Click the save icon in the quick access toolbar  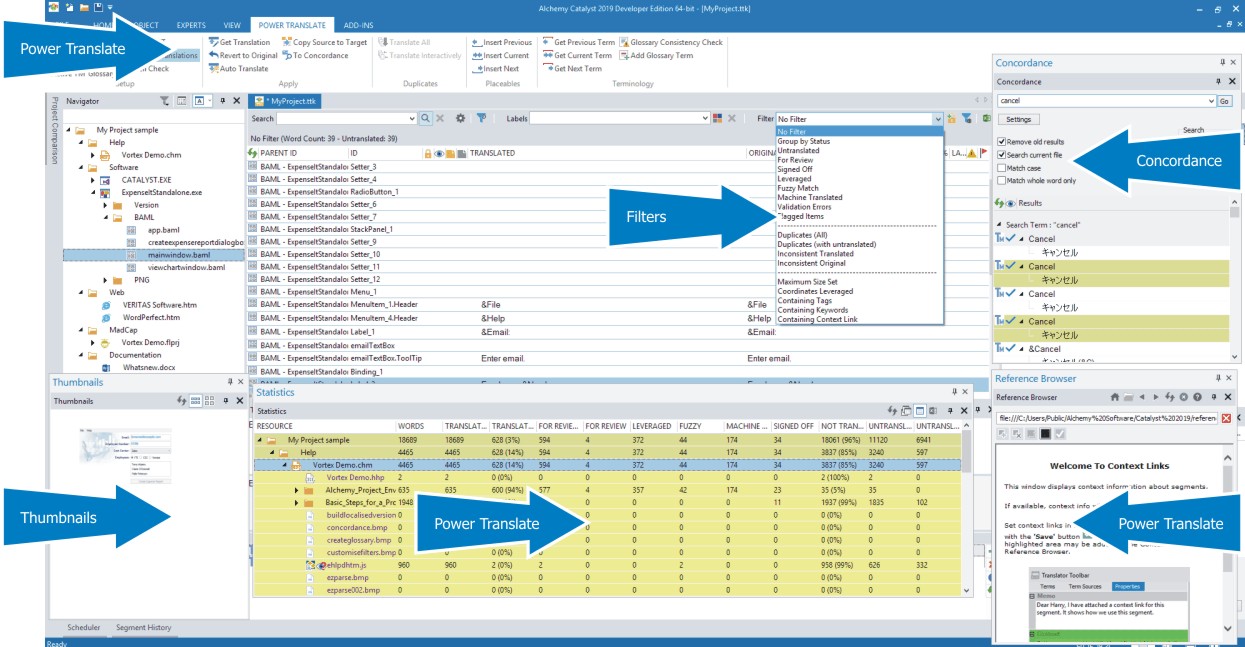click(97, 8)
